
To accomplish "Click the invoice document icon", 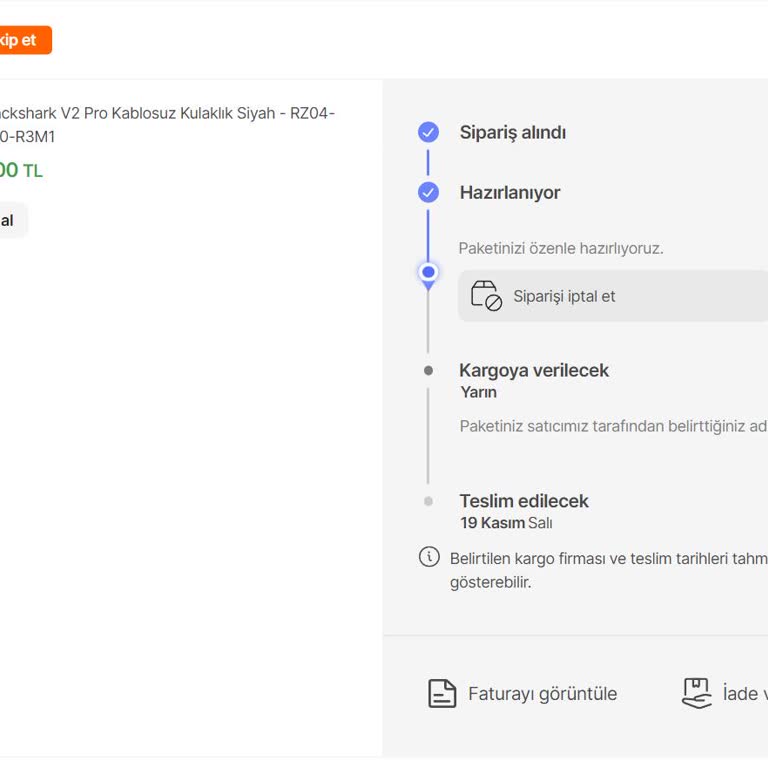I will [442, 694].
